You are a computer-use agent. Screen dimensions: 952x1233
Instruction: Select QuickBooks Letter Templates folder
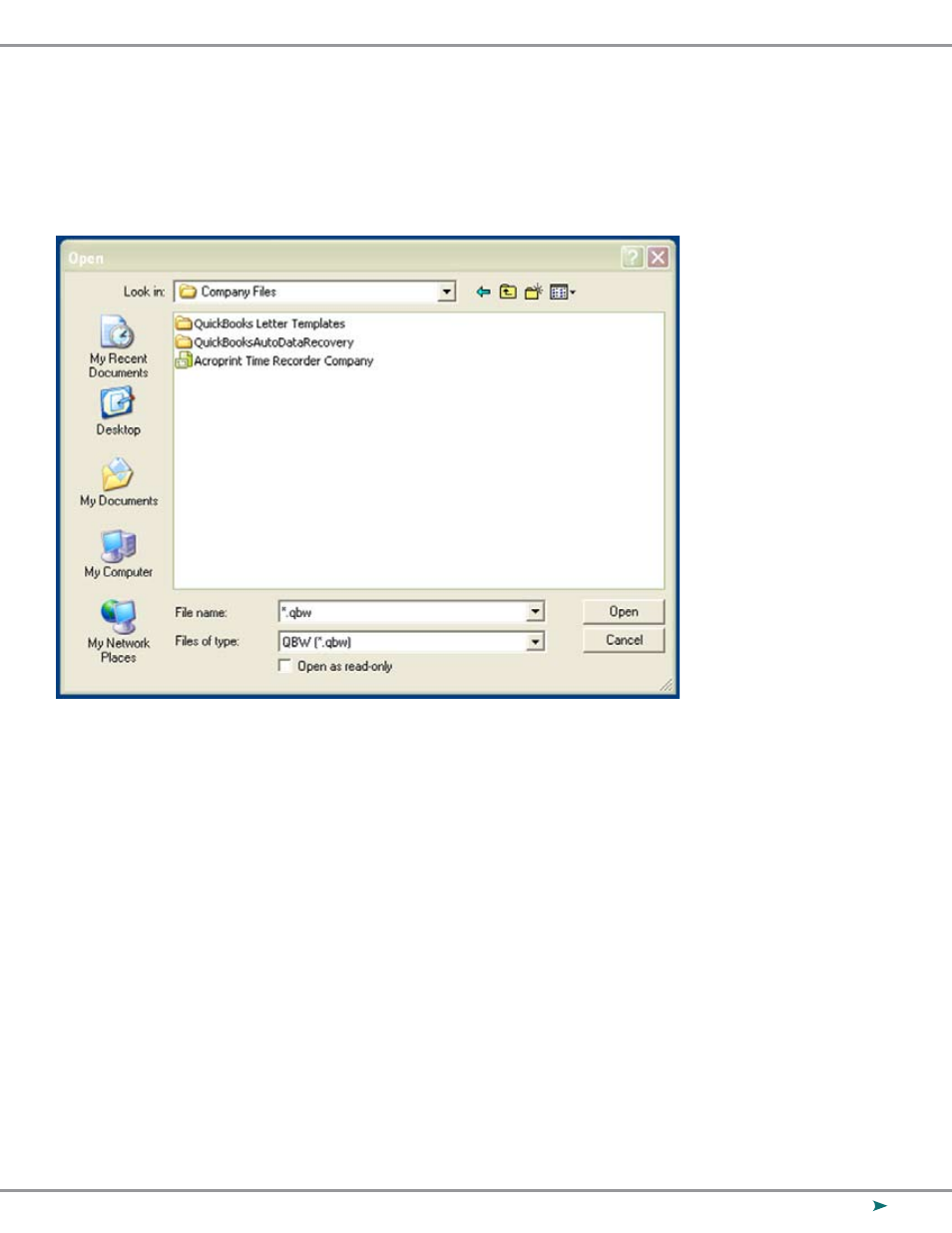click(x=260, y=323)
